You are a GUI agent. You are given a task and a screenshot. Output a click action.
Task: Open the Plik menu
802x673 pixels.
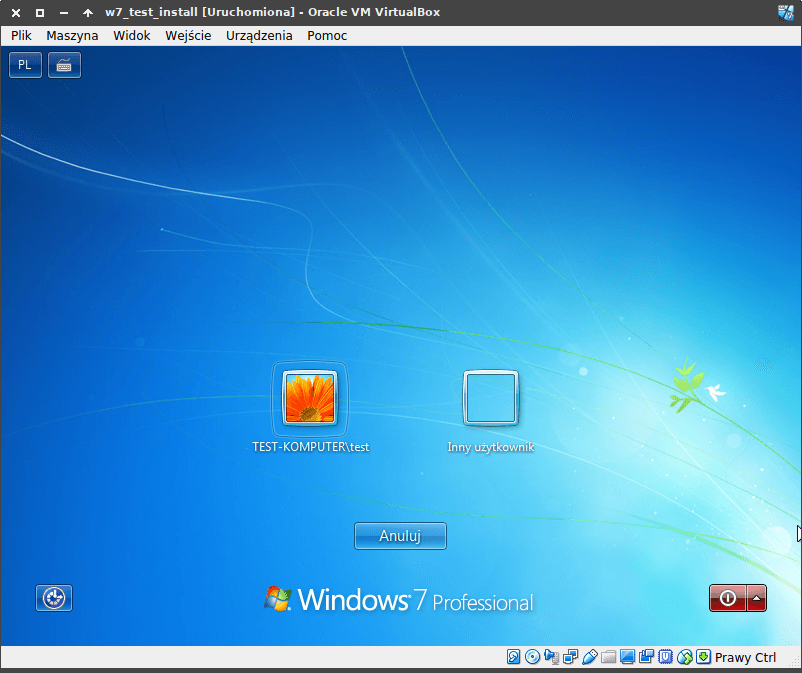pos(21,35)
